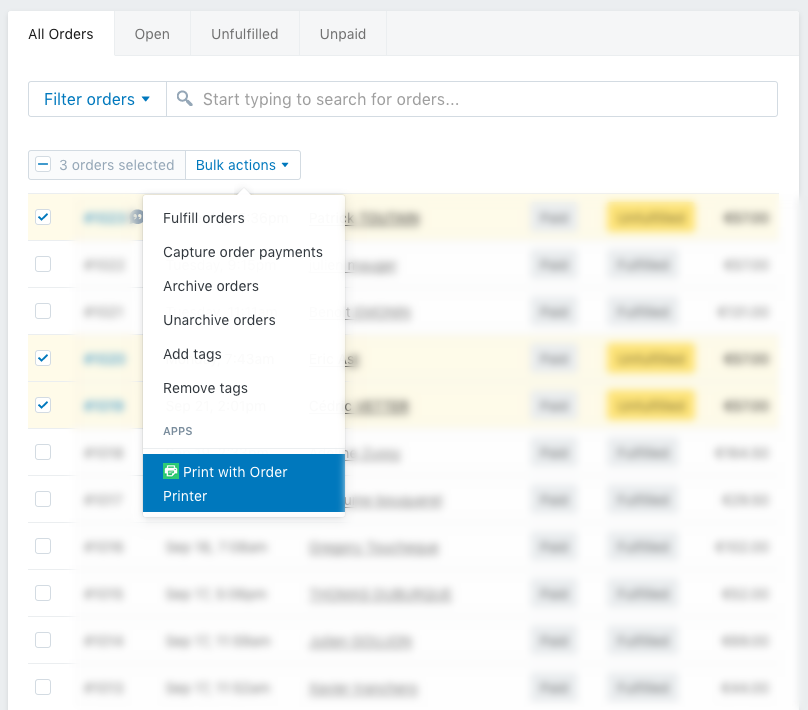Switch to the Open tab
The image size is (808, 710).
click(x=152, y=34)
